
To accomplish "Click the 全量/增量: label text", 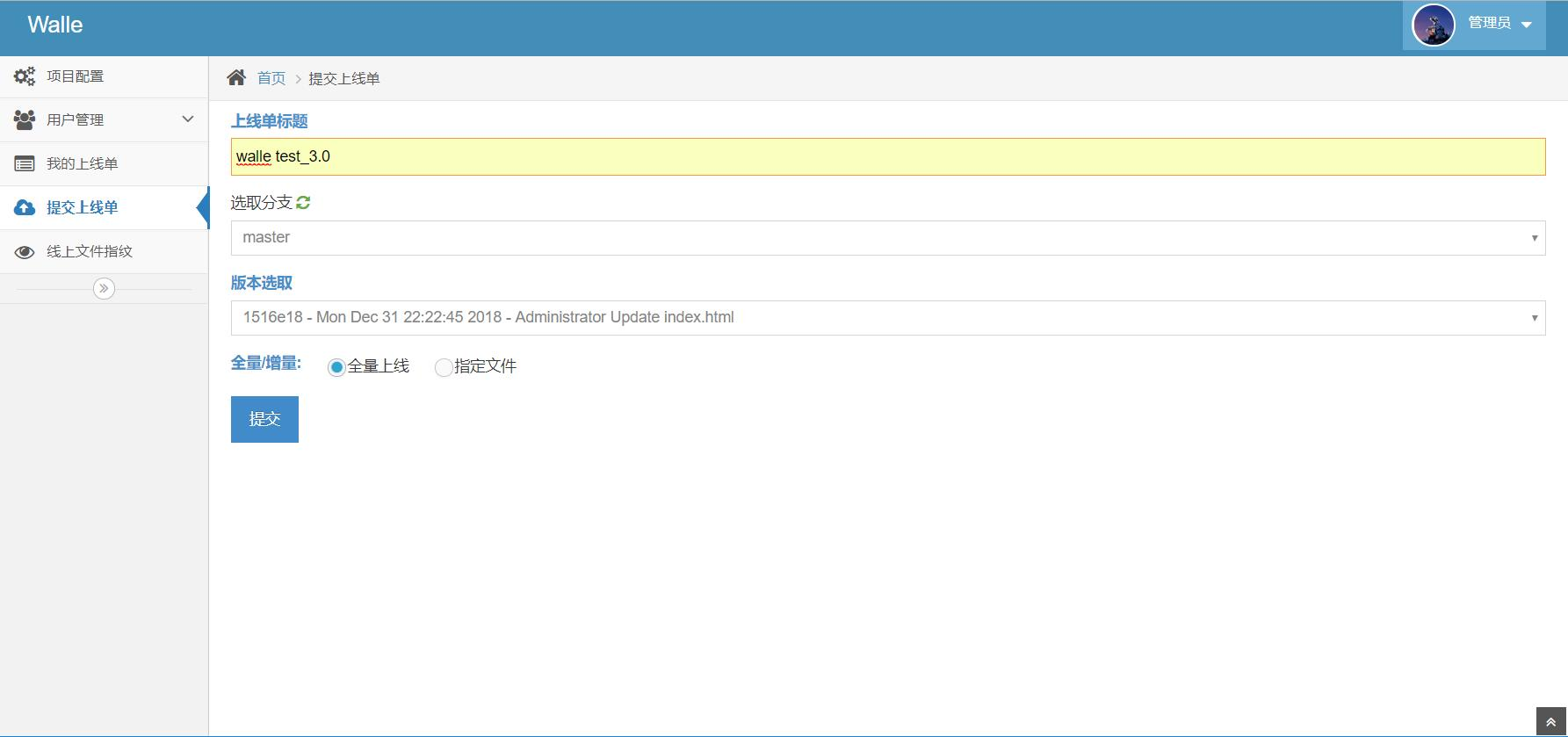I will (x=266, y=363).
